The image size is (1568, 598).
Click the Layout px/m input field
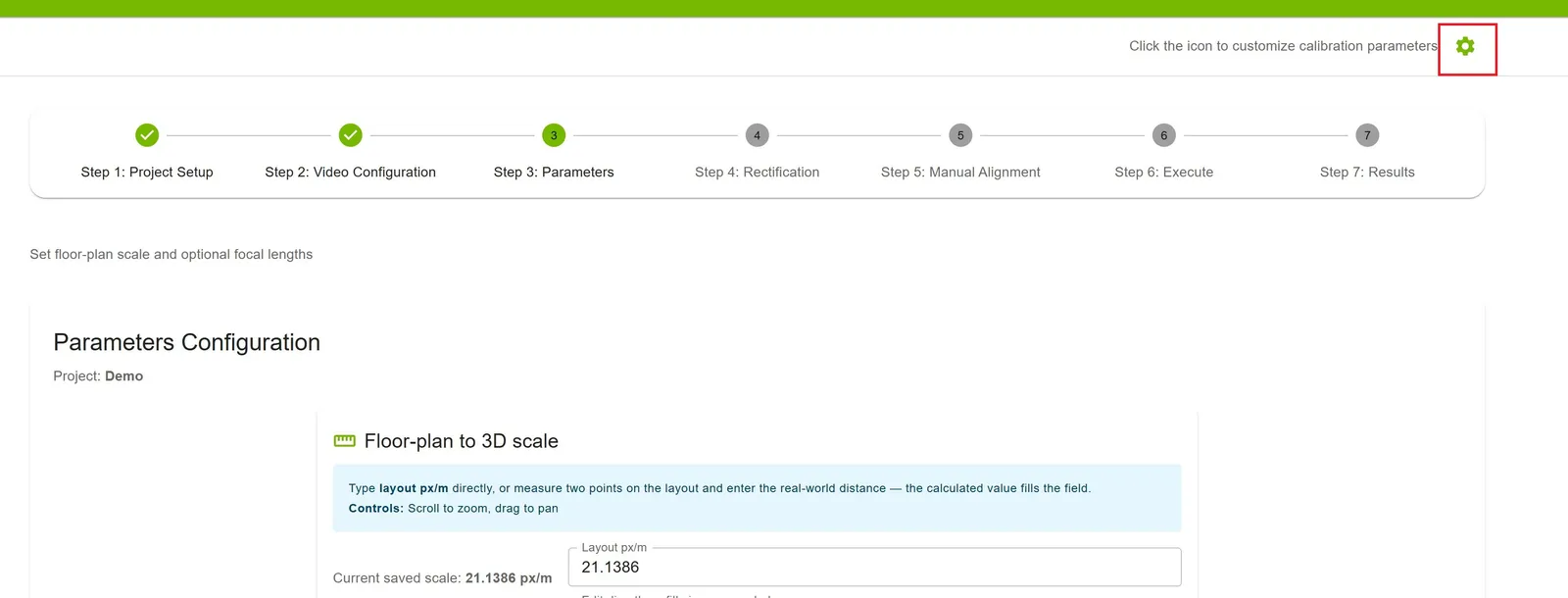click(x=874, y=567)
